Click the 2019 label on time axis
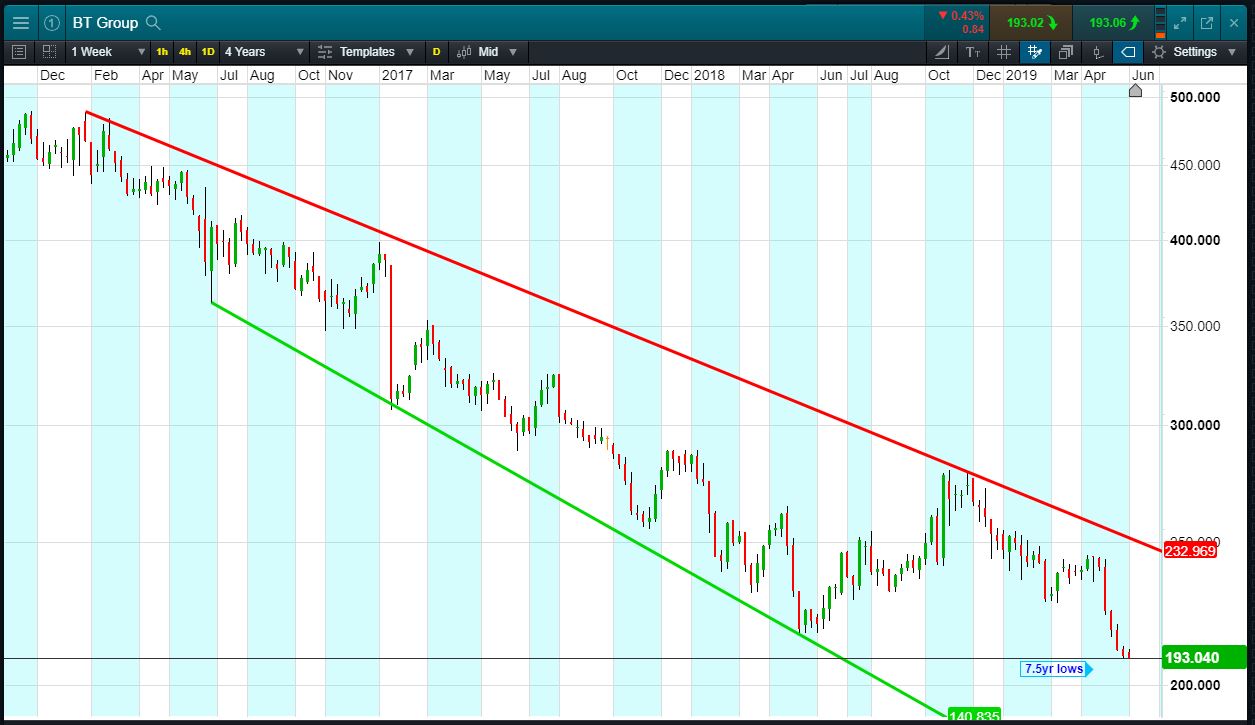 (1021, 75)
